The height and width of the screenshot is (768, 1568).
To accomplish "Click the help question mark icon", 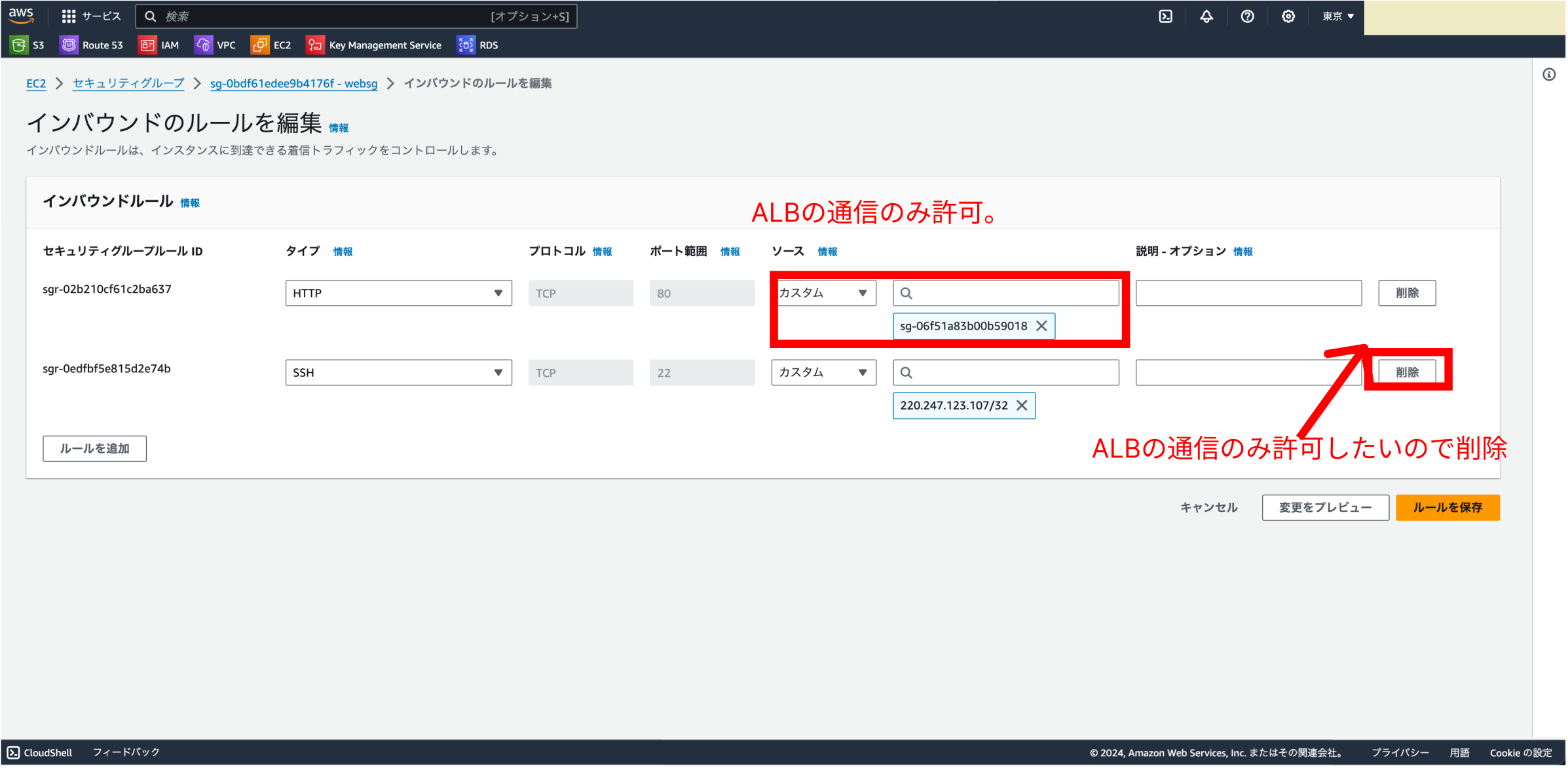I will 1248,16.
